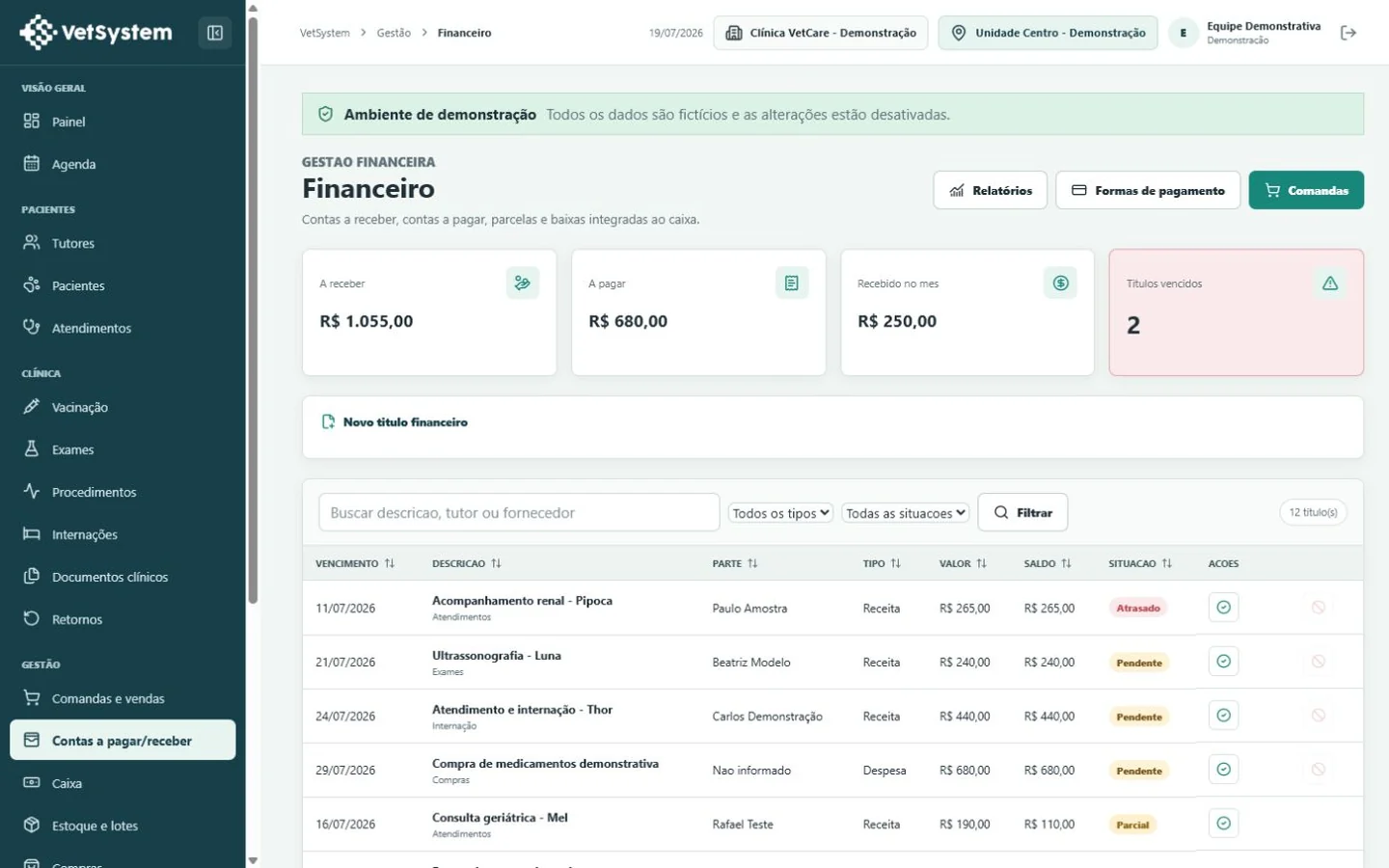Screen dimensions: 1389x868
Task: Cancel the Ultrassonografia - Luna title
Action: click(1318, 662)
